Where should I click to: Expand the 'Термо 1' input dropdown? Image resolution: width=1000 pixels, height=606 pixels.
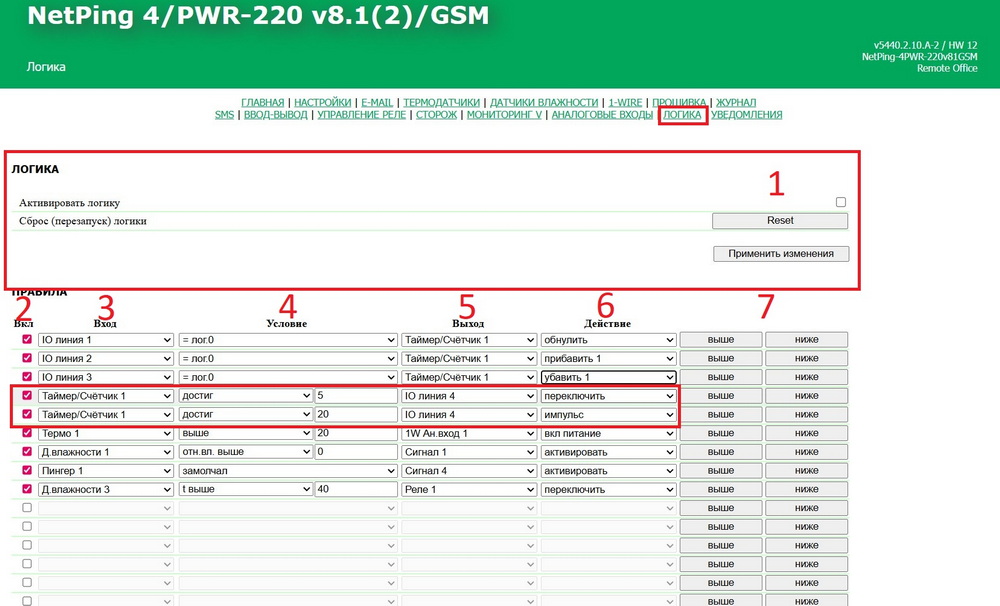[106, 434]
